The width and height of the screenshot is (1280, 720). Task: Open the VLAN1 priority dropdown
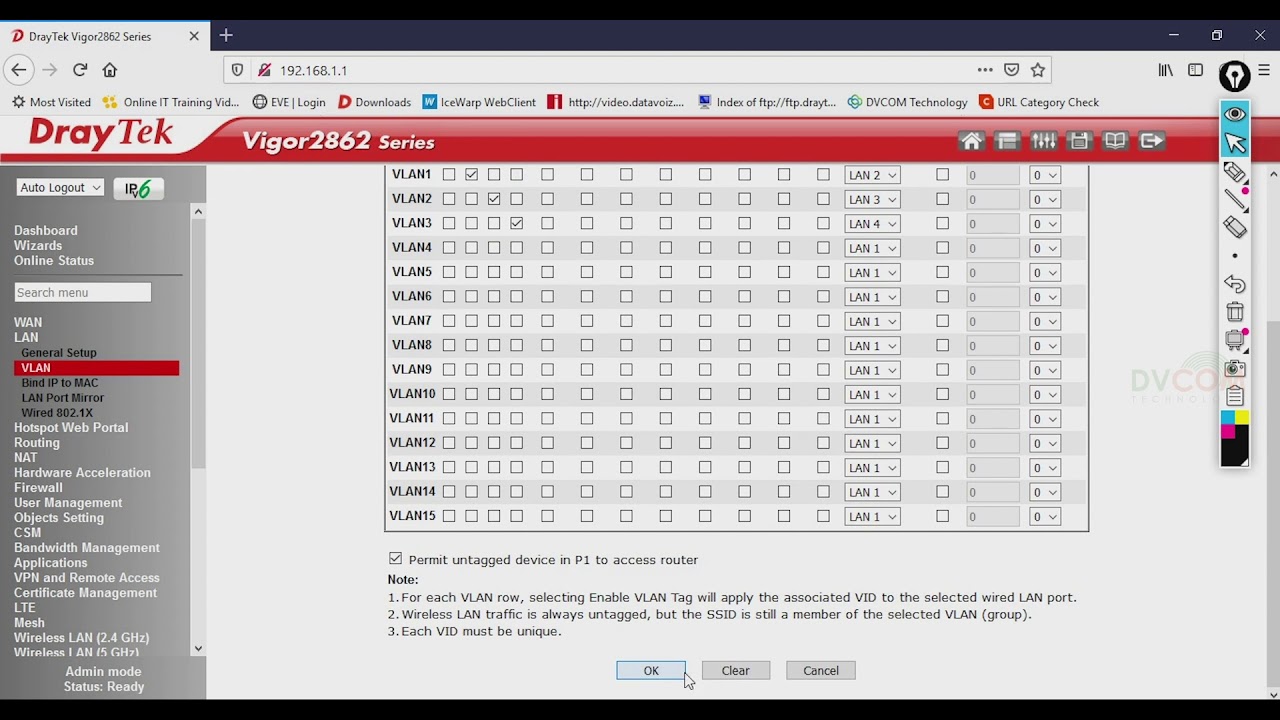pyautogui.click(x=1045, y=175)
